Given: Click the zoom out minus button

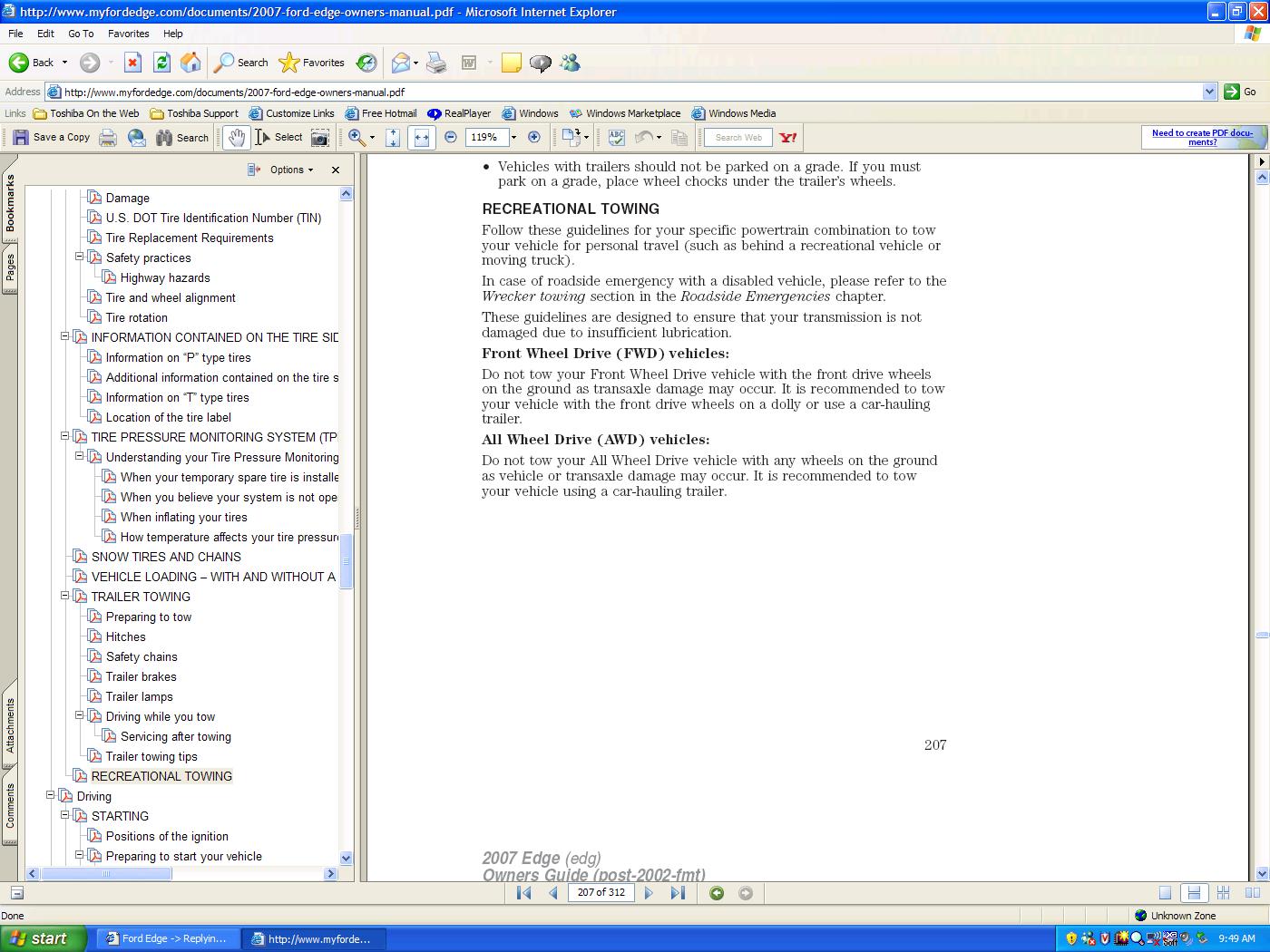Looking at the screenshot, I should (x=451, y=138).
